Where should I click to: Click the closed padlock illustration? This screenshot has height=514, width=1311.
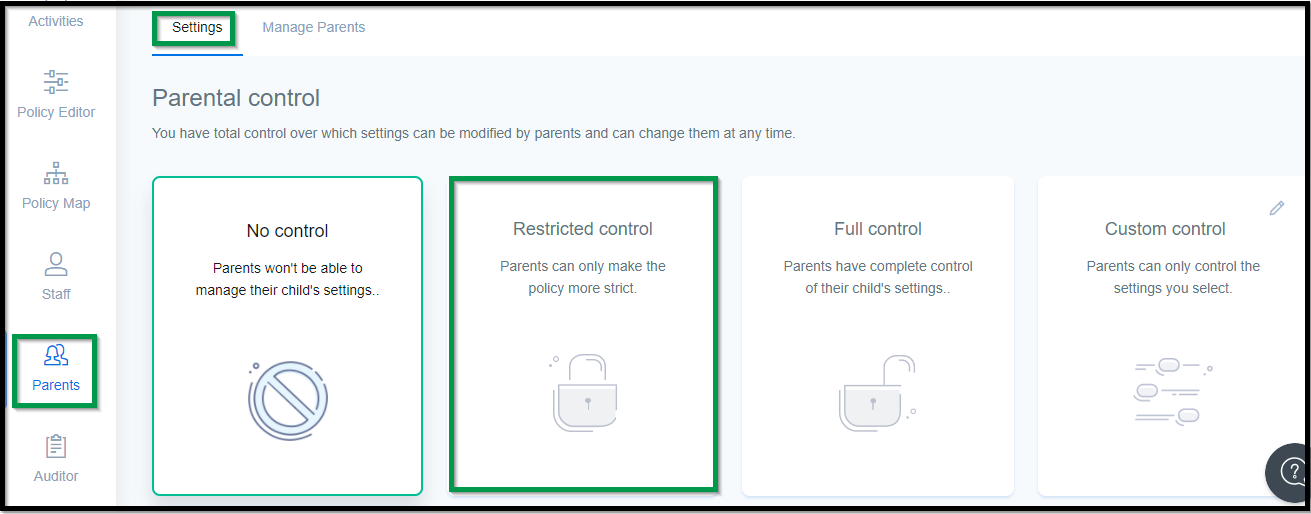[585, 392]
